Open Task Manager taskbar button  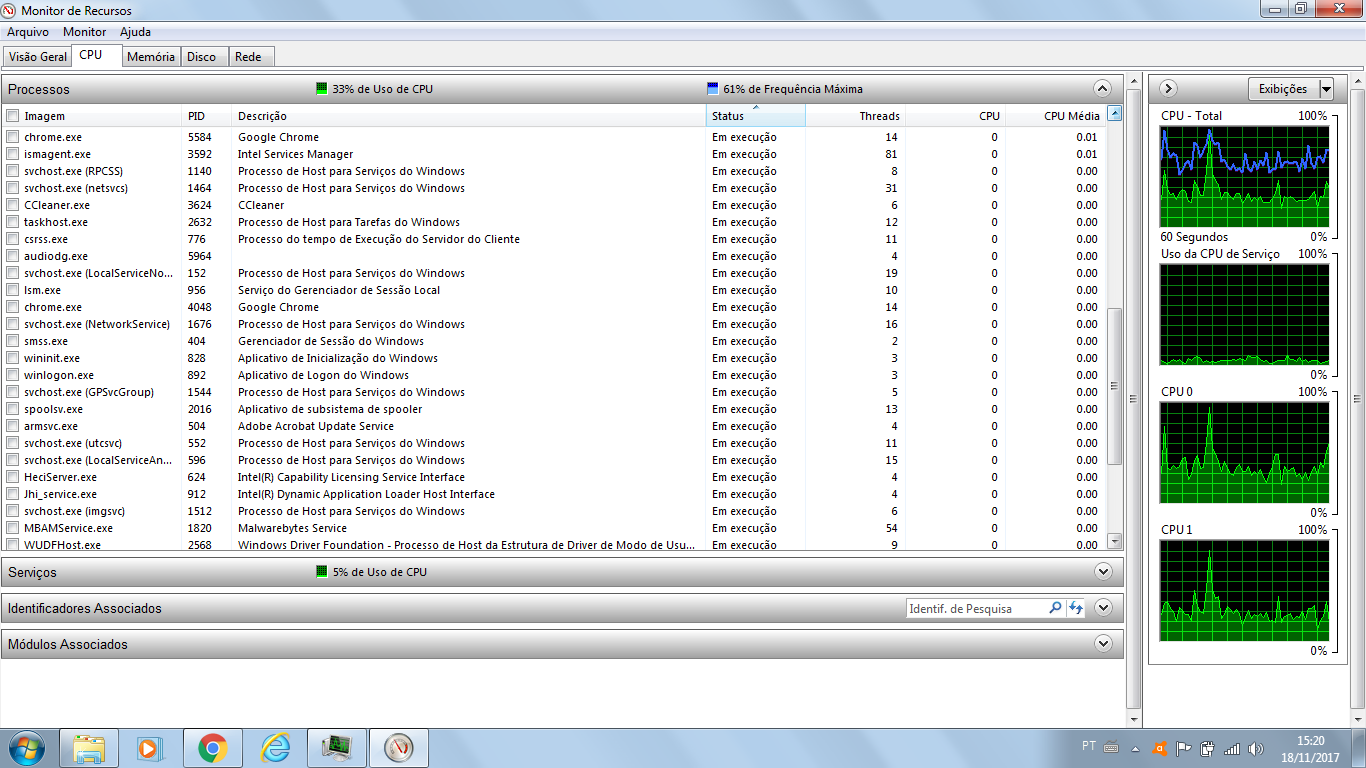pyautogui.click(x=337, y=748)
